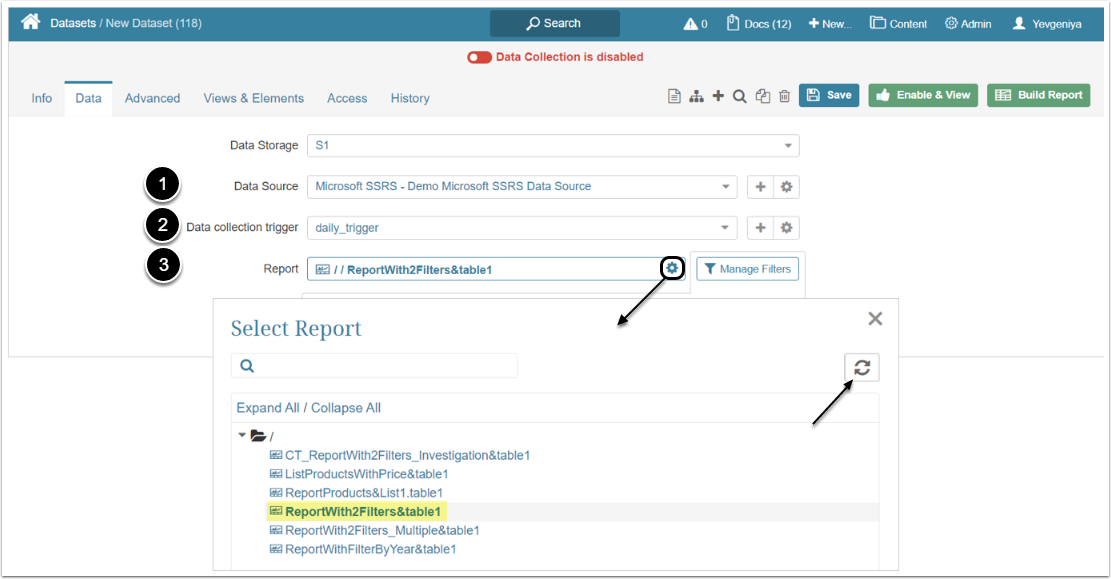Open Yevgeniya user menu
Screen dimensions: 1111x579
click(1047, 23)
